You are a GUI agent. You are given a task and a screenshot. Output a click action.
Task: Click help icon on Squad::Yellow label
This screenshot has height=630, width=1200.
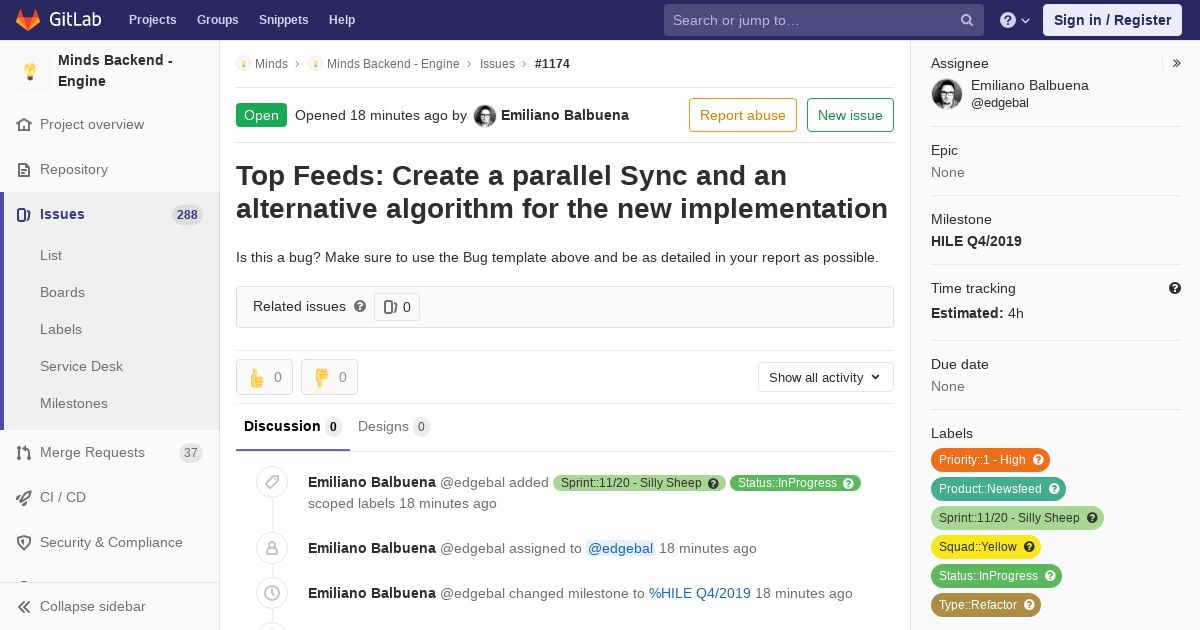pyautogui.click(x=1029, y=547)
